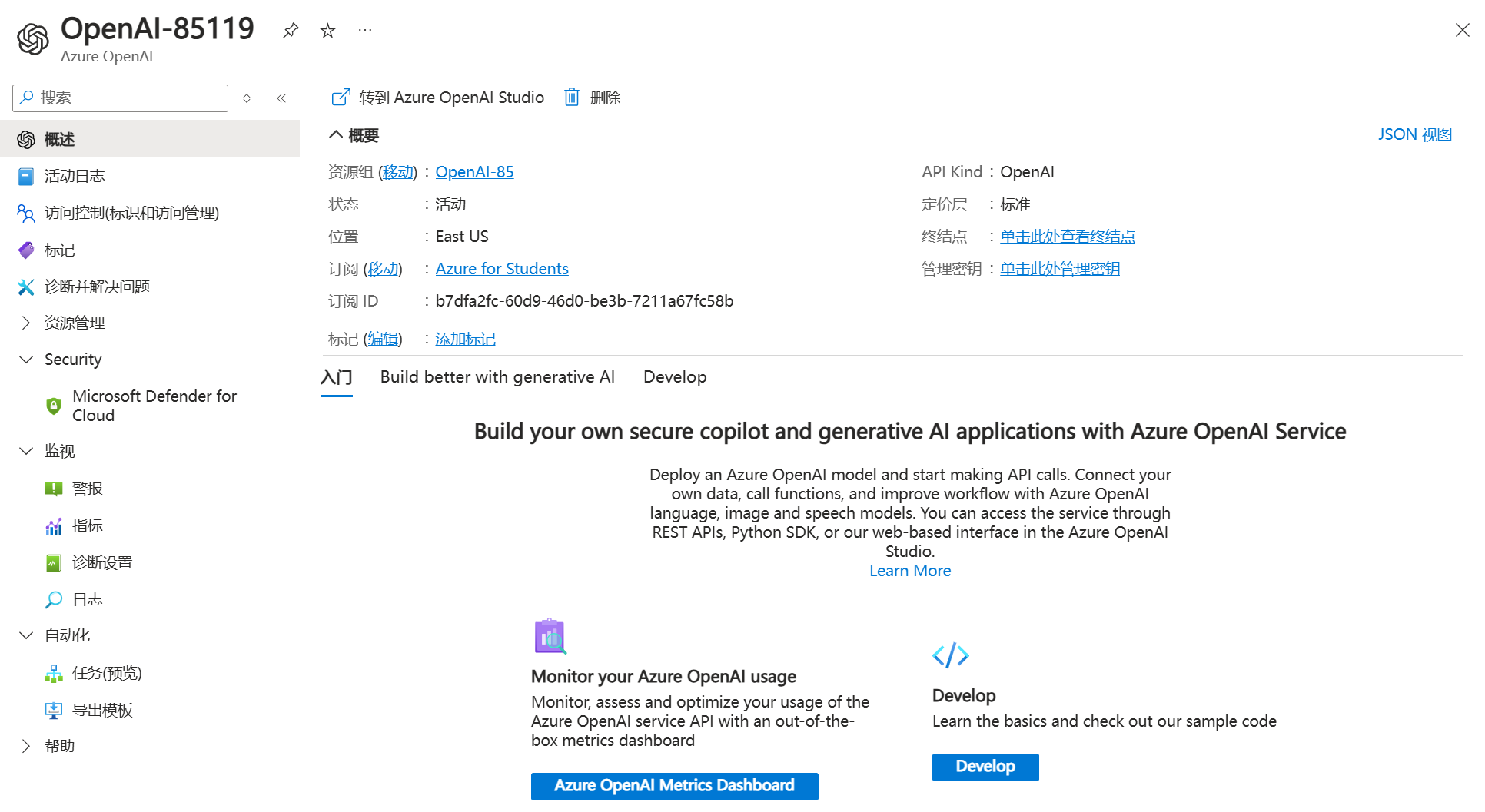Image resolution: width=1485 pixels, height=812 pixels.
Task: Open the more options ellipsis menu
Action: (365, 31)
